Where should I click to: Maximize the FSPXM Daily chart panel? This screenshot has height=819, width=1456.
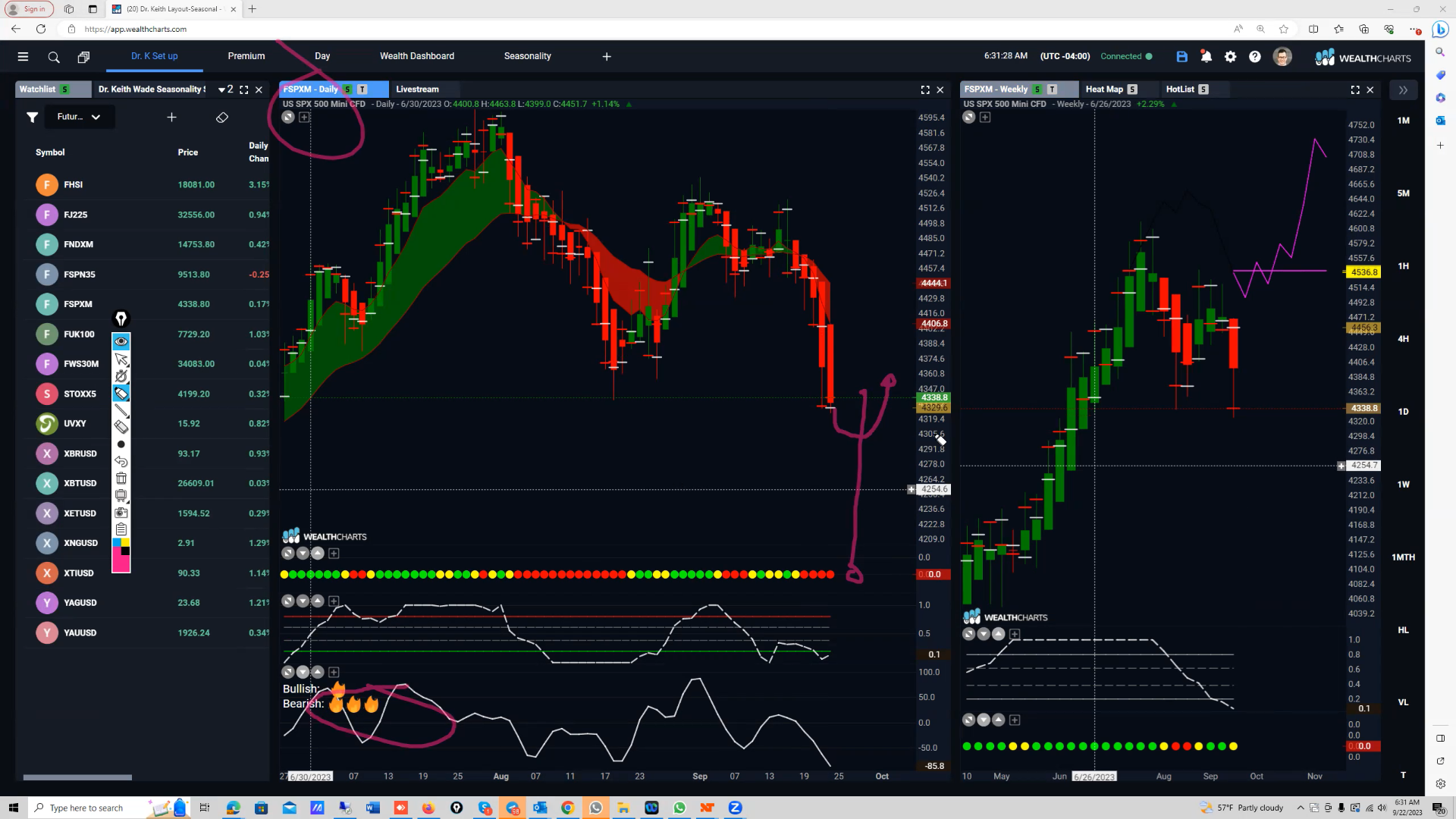[925, 89]
